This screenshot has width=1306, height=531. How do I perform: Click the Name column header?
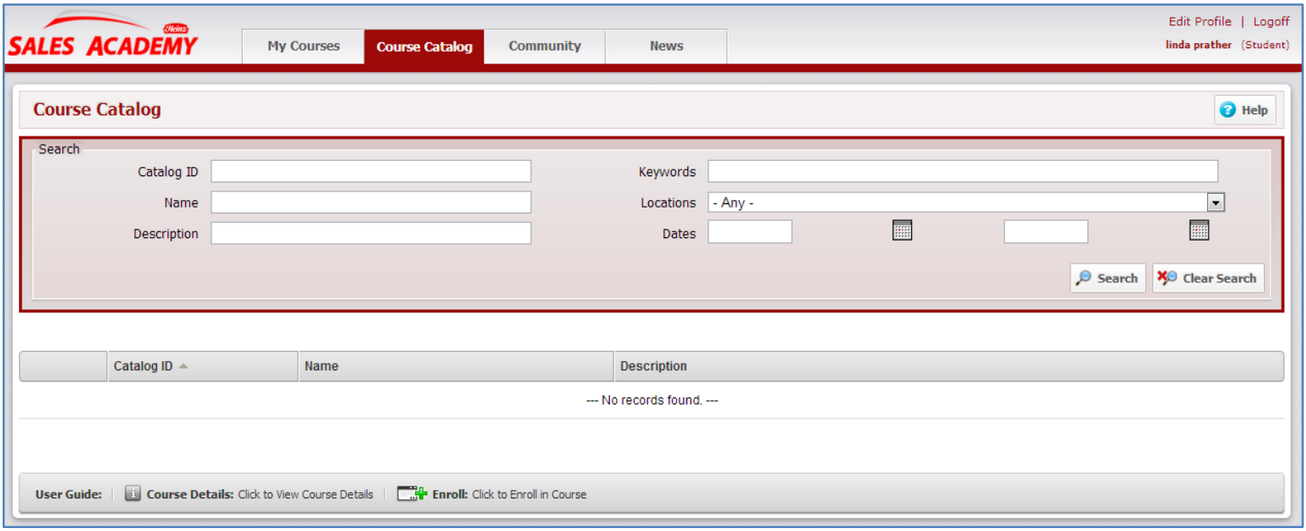pos(322,366)
